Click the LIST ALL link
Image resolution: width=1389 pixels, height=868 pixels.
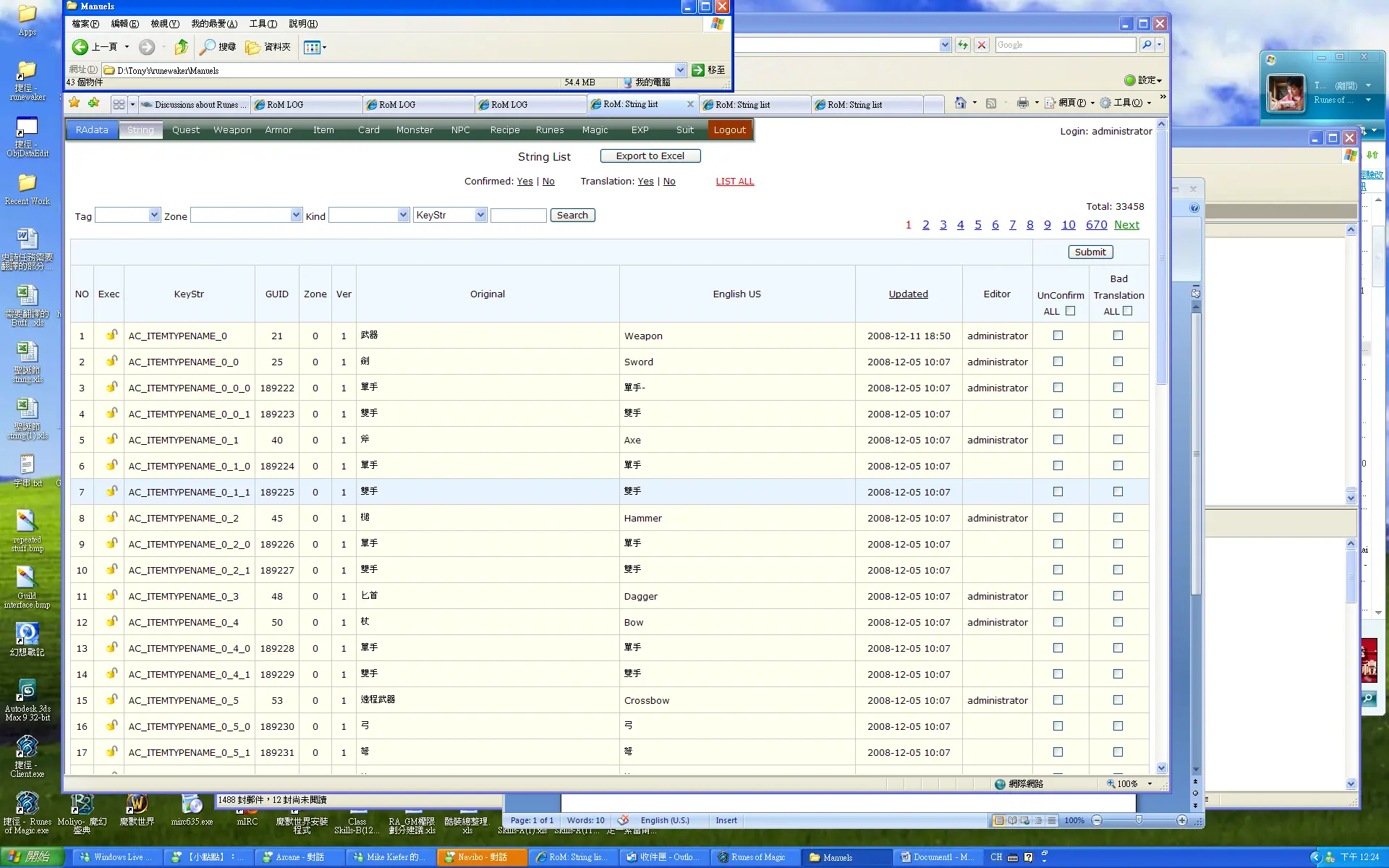click(735, 182)
